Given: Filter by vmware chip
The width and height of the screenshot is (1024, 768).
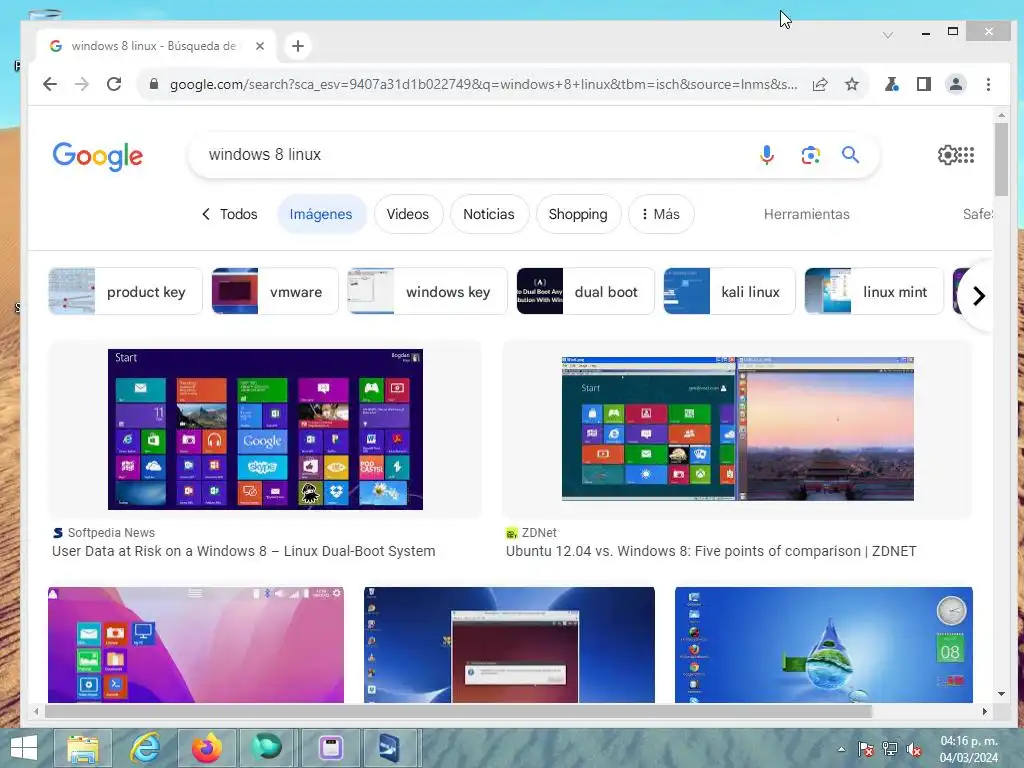Looking at the screenshot, I should point(275,291).
